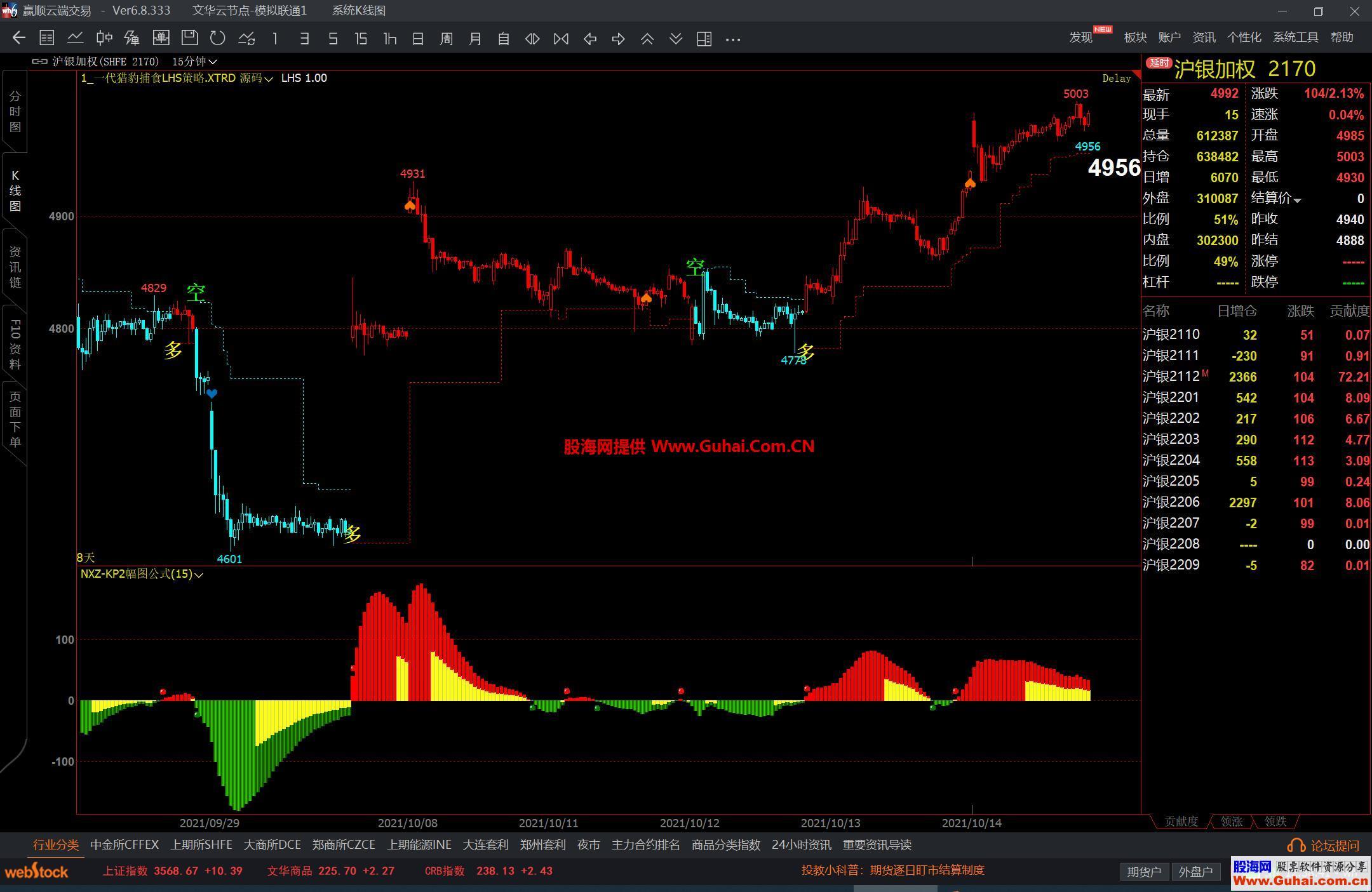The image size is (1372, 892).
Task: Open the 系统工具 menu
Action: pos(1295,37)
